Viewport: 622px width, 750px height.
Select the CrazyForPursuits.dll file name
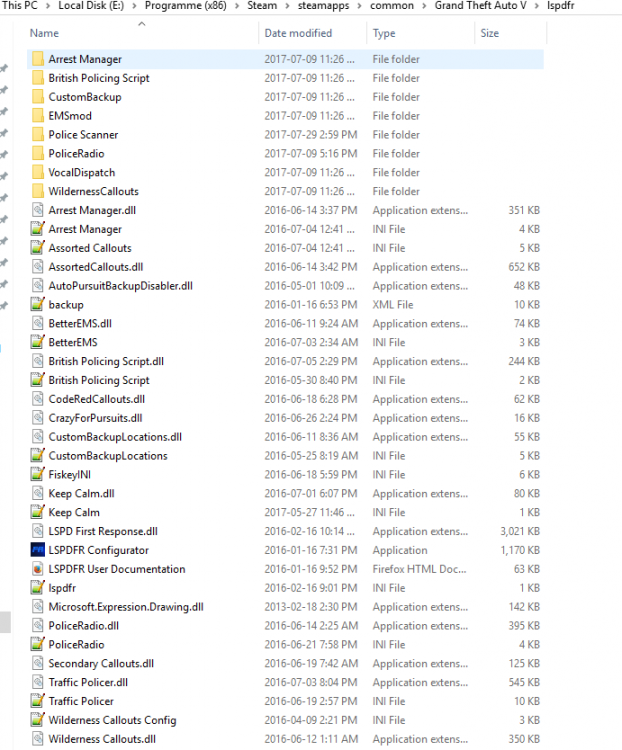(95, 418)
